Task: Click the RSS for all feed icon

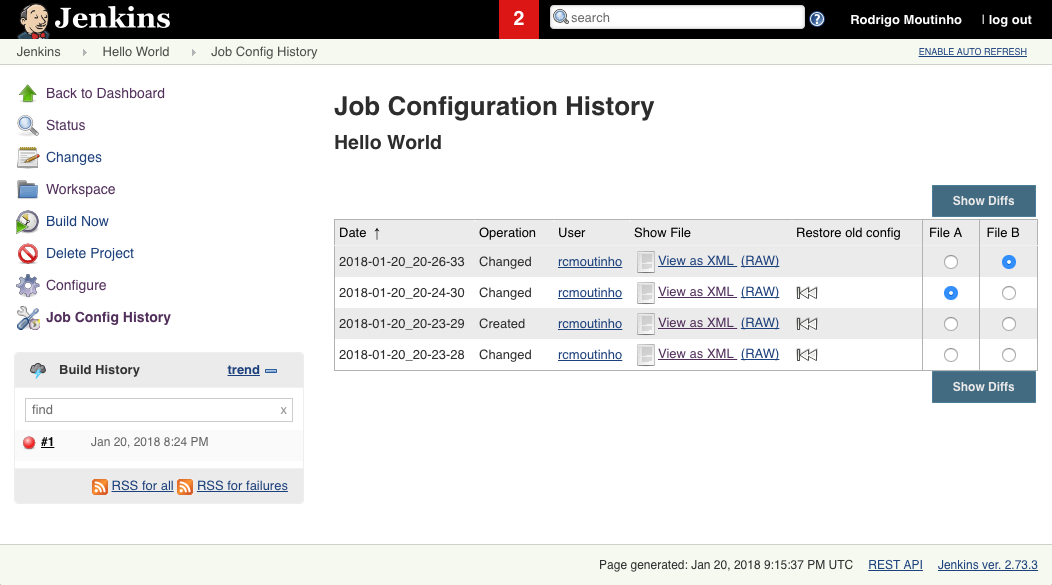Action: pos(100,486)
